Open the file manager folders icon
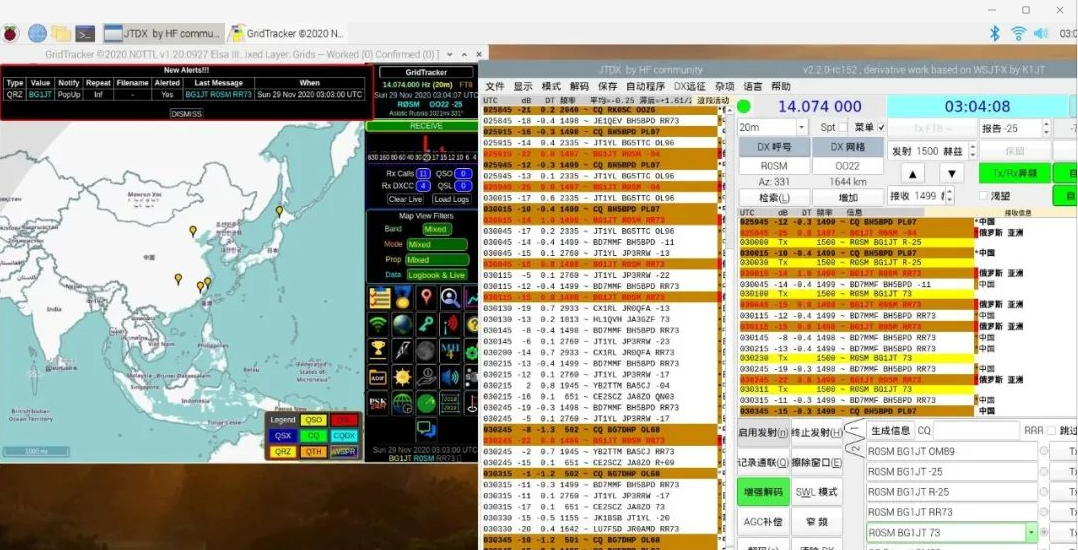The image size is (1078, 550). coord(61,33)
